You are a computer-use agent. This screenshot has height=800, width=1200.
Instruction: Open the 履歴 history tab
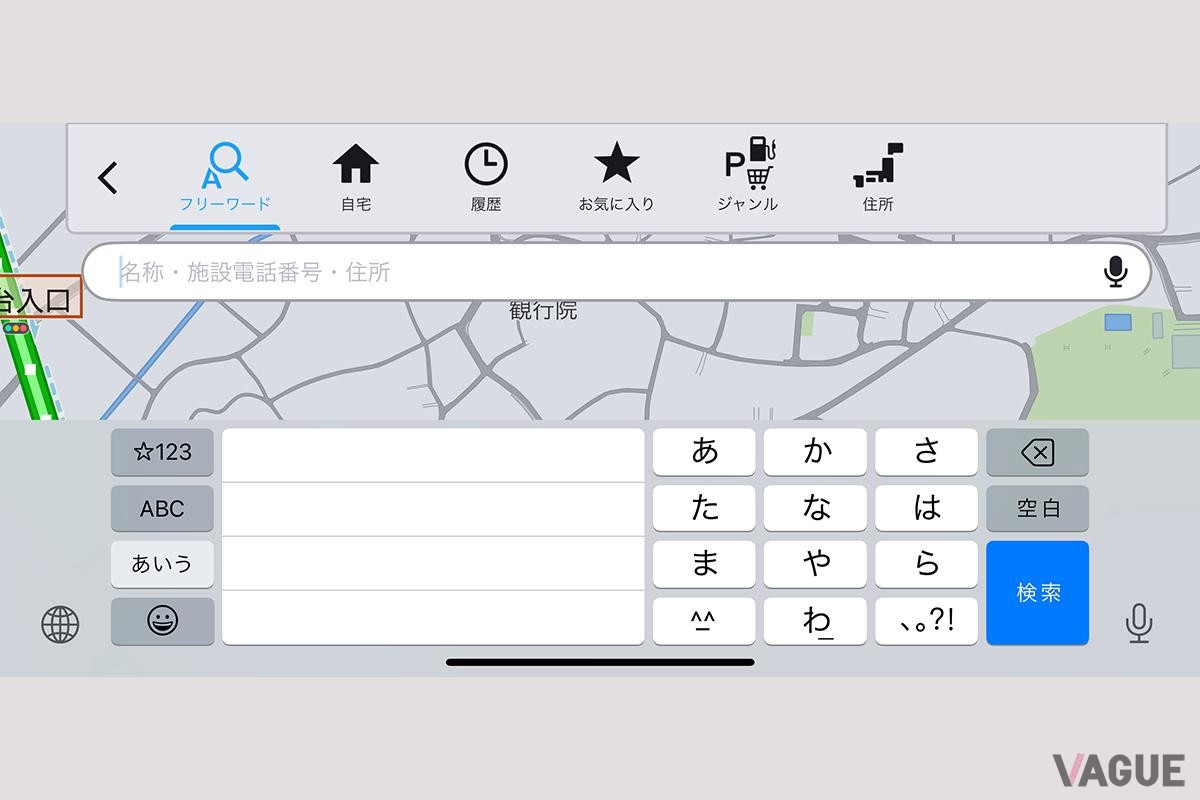[x=486, y=178]
